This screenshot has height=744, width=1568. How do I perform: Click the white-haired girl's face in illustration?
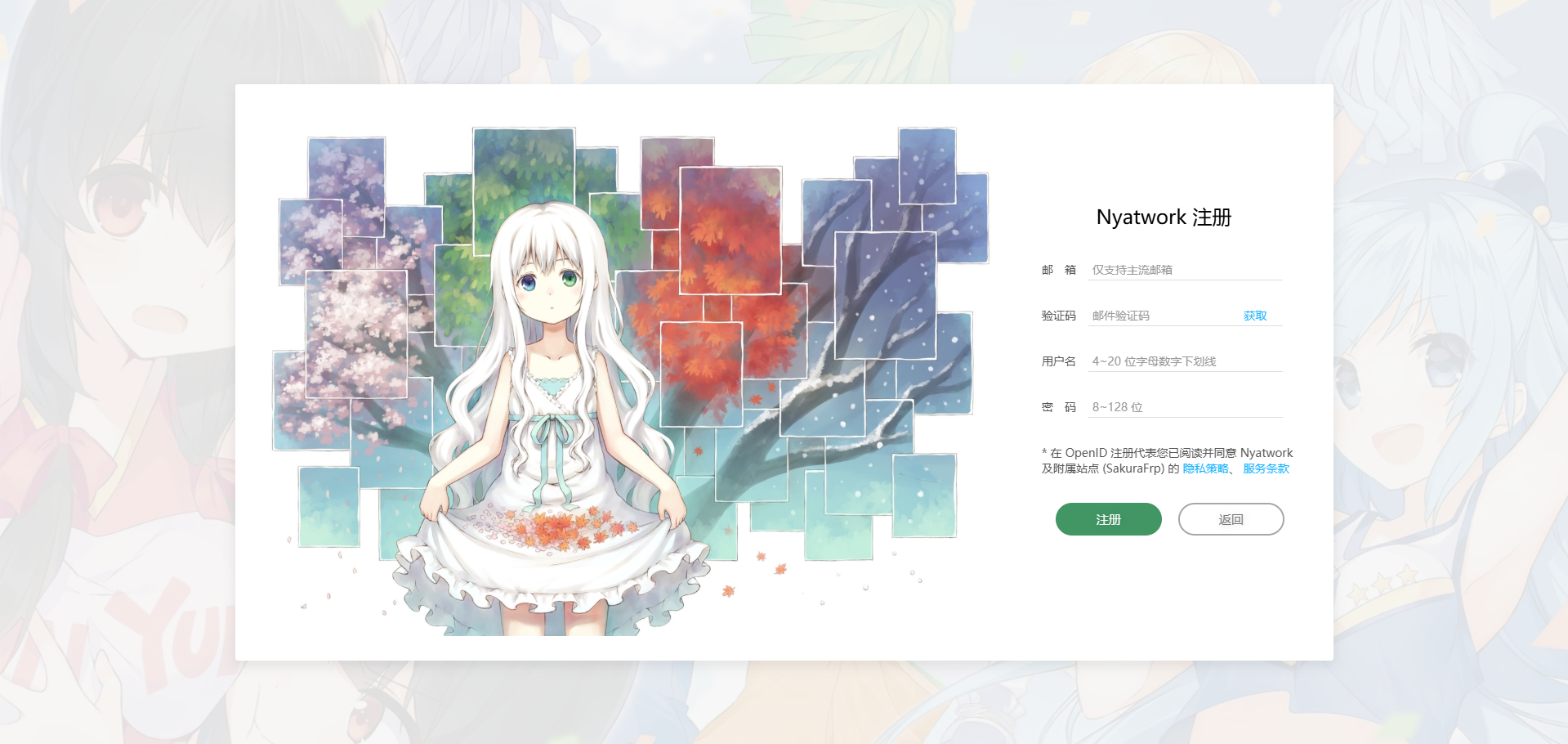click(550, 286)
